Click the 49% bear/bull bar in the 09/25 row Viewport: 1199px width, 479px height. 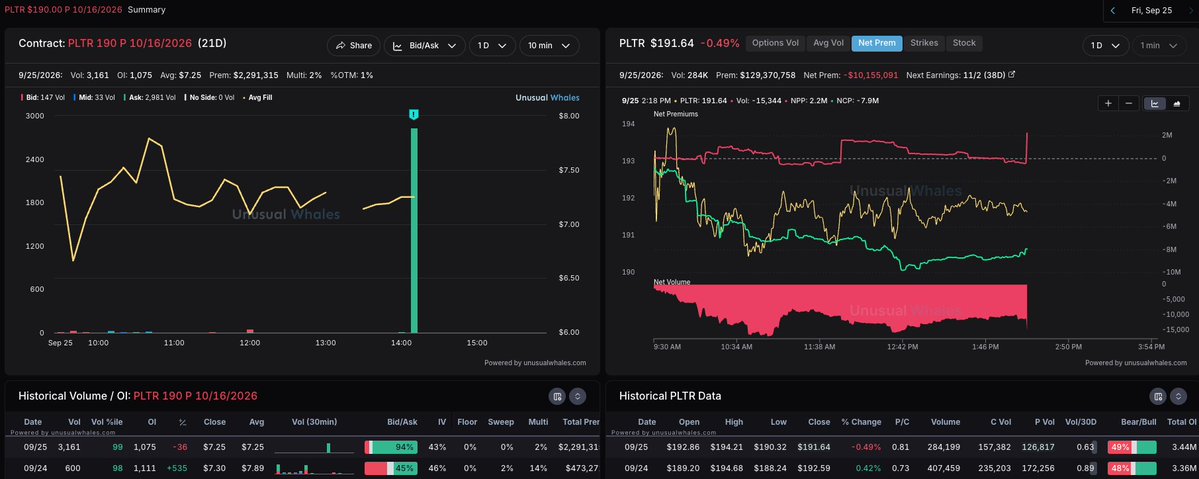pos(1132,447)
